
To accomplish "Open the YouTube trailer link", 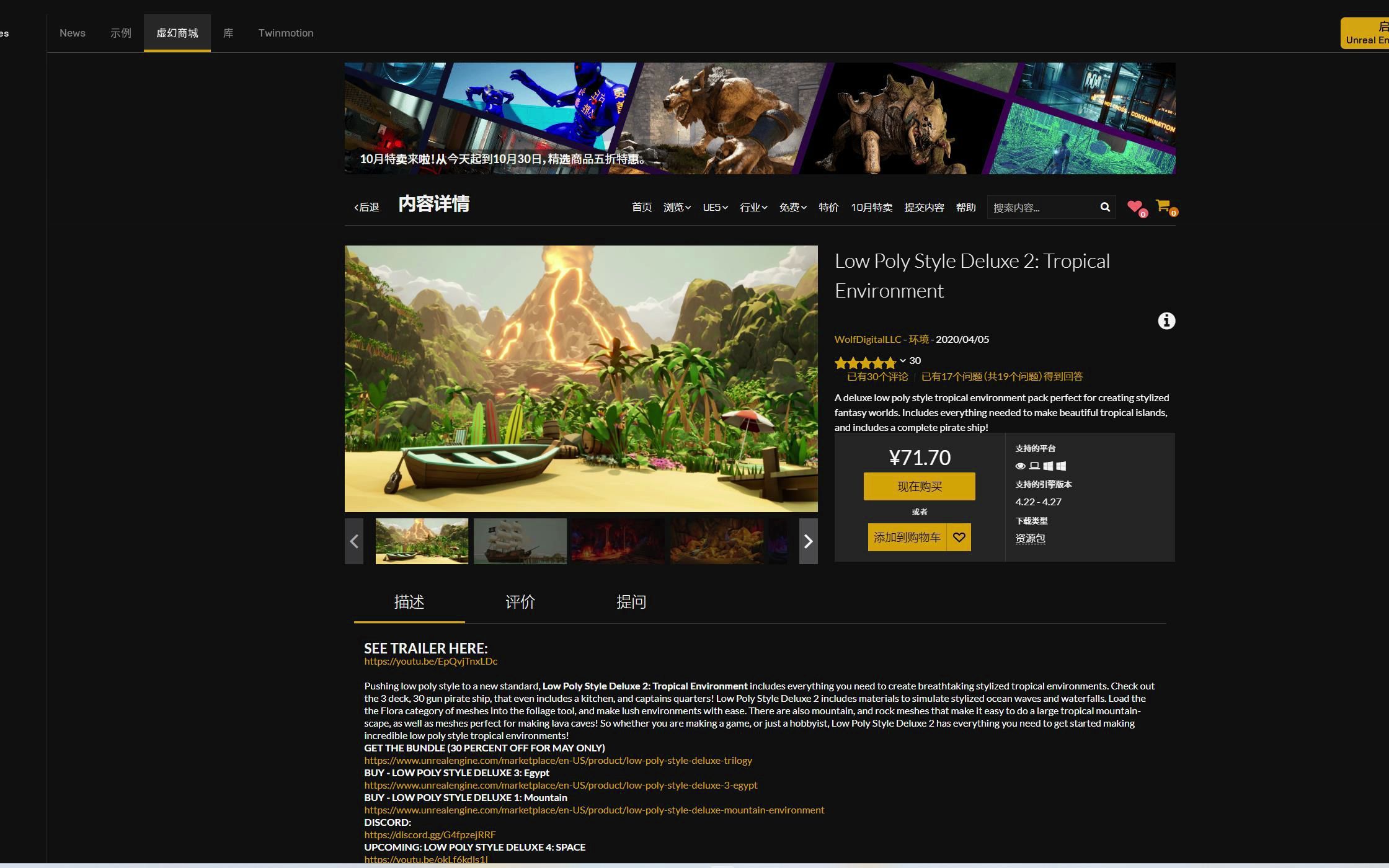I will [430, 661].
